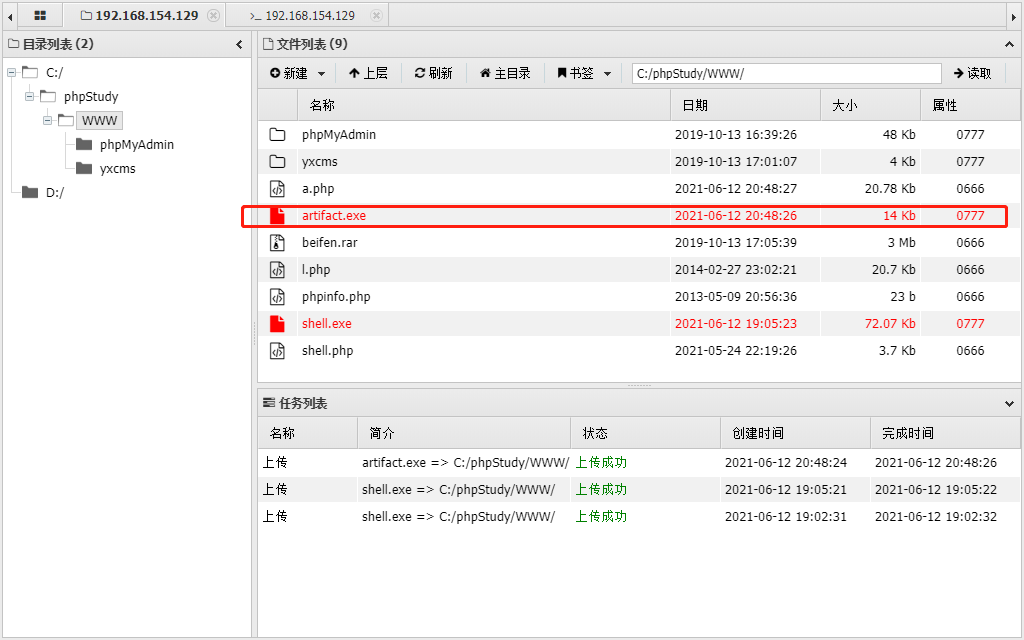Sort files by 日期 column header
1024x640 pixels.
(x=745, y=105)
